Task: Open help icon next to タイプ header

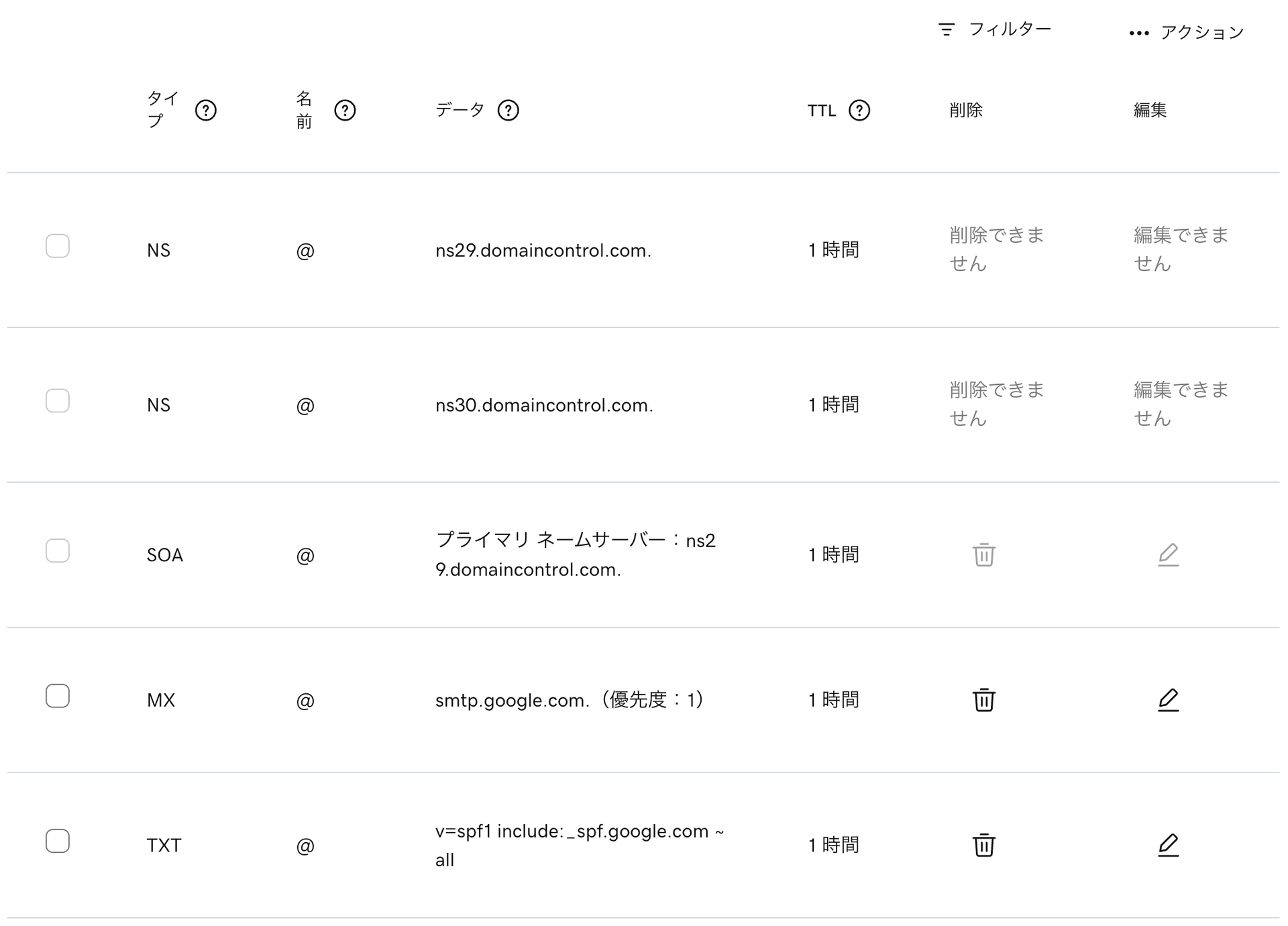Action: [205, 110]
